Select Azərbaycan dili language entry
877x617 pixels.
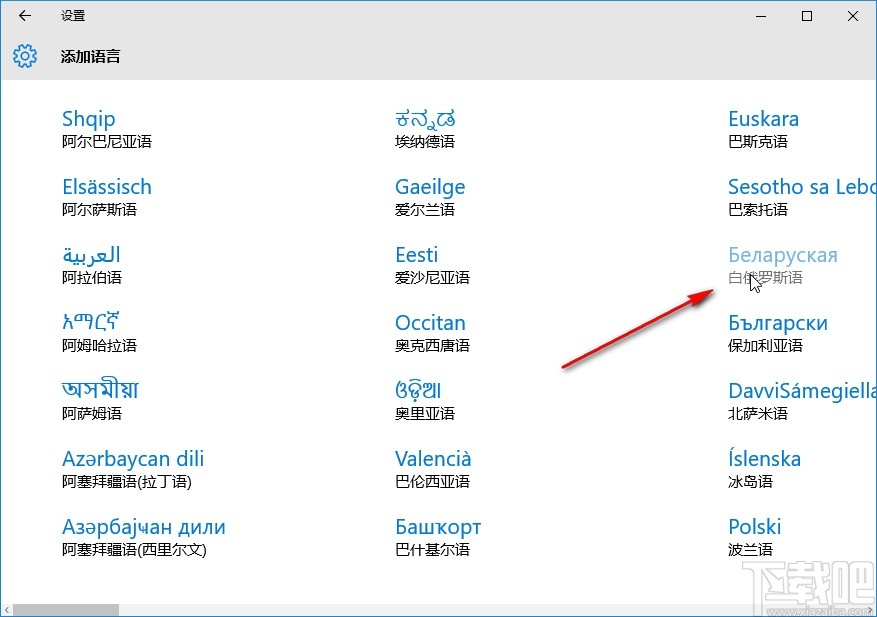pos(133,458)
